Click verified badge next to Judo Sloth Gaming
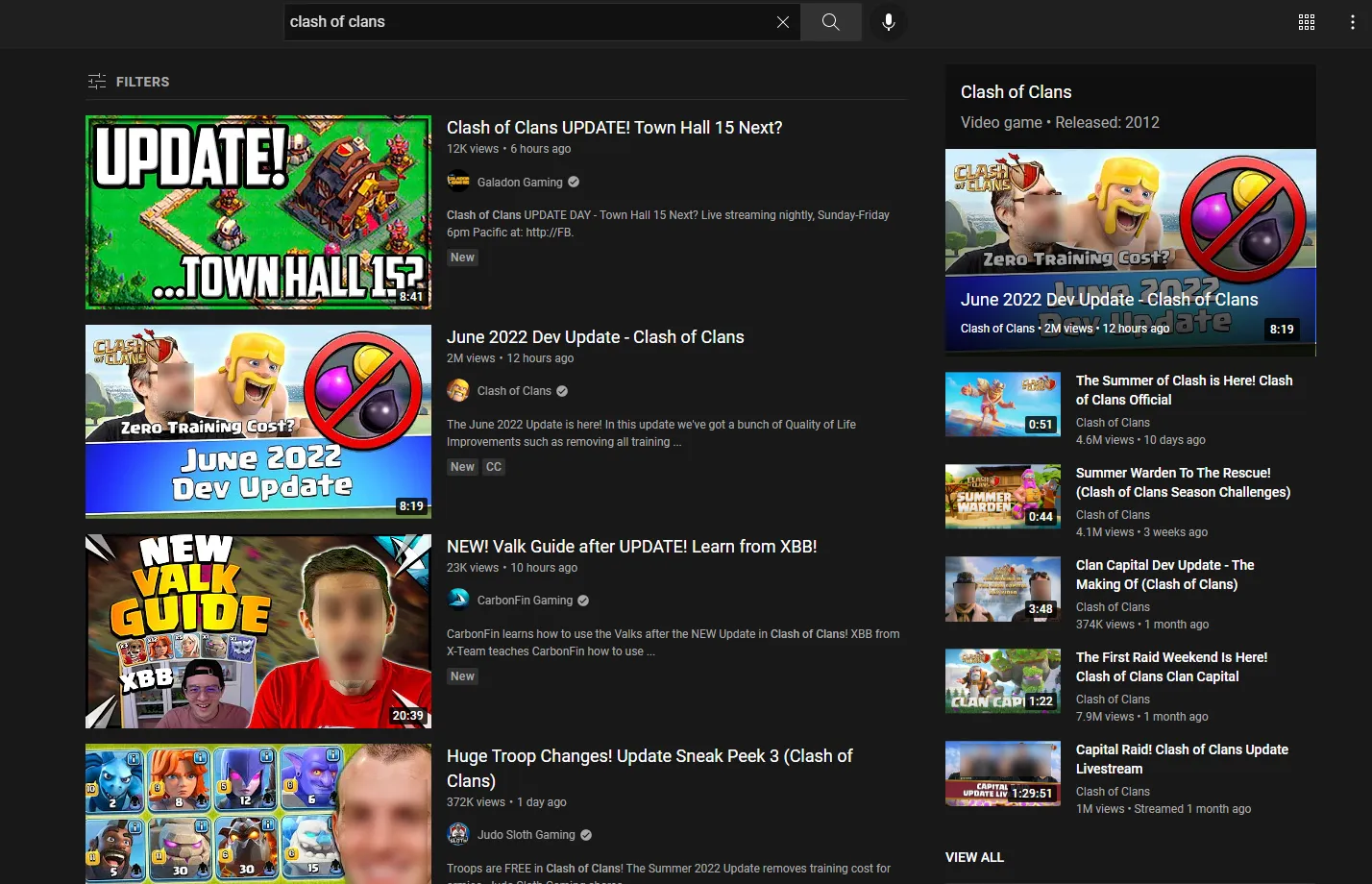Viewport: 1372px width, 884px height. pyautogui.click(x=586, y=835)
